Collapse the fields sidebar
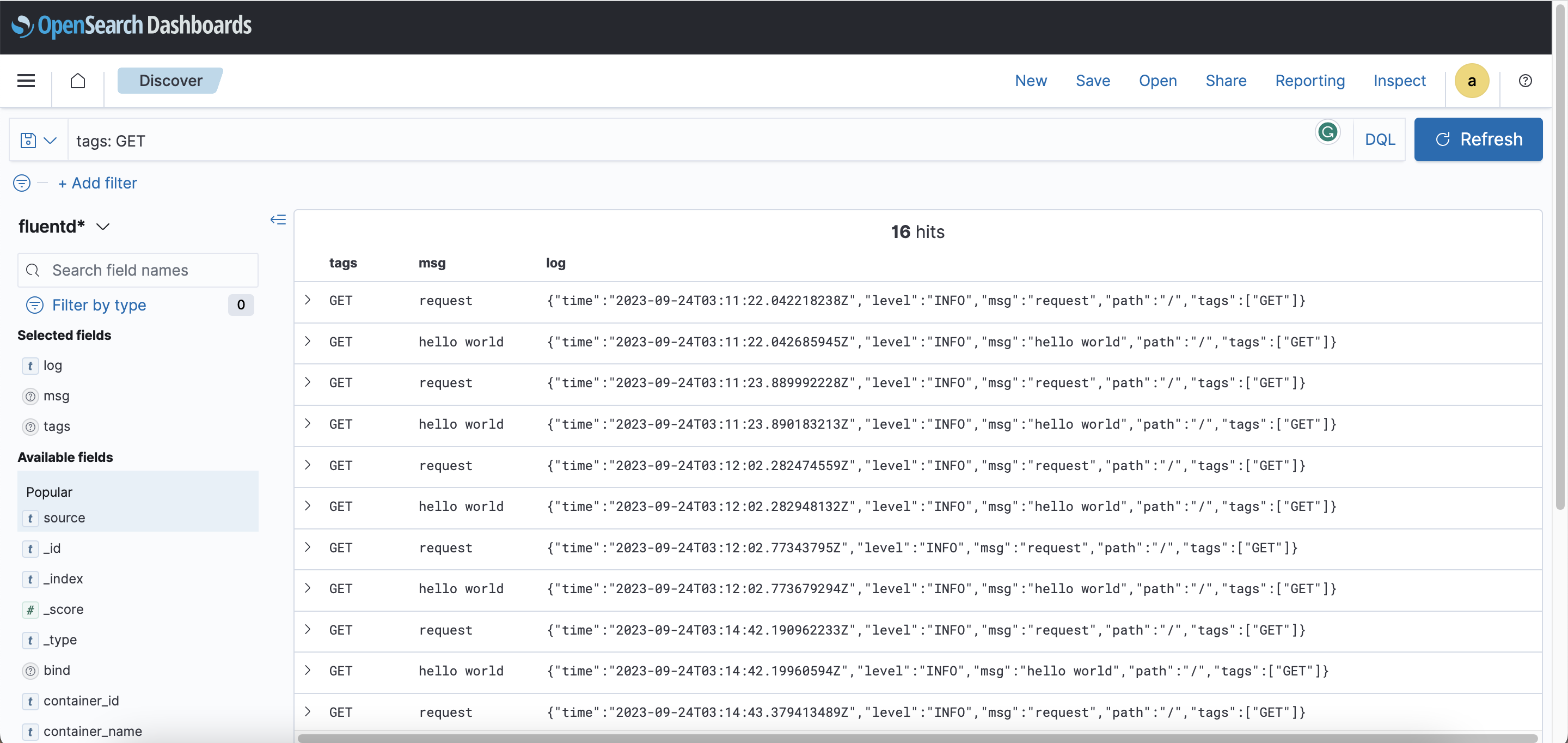The width and height of the screenshot is (1568, 743). [x=278, y=219]
